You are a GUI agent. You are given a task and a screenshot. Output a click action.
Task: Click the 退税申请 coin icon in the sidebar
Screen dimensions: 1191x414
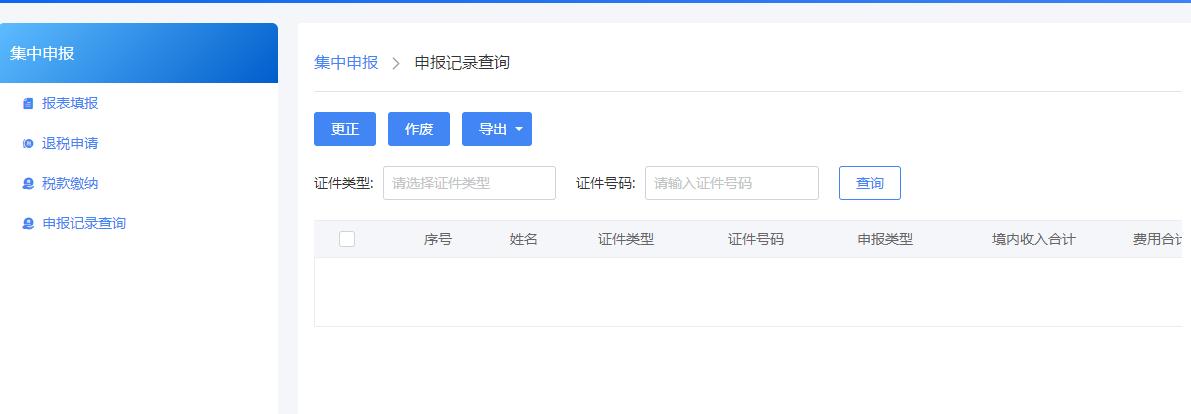pyautogui.click(x=28, y=144)
